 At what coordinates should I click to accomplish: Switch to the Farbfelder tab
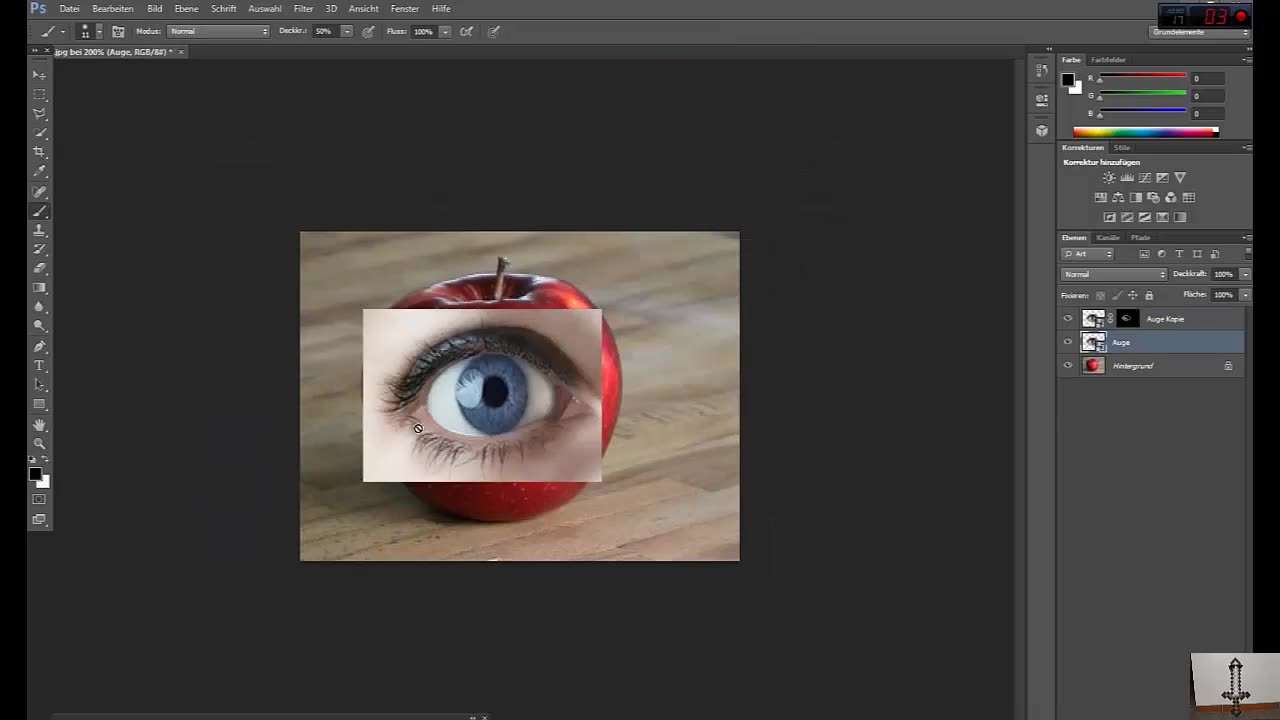click(x=1108, y=60)
